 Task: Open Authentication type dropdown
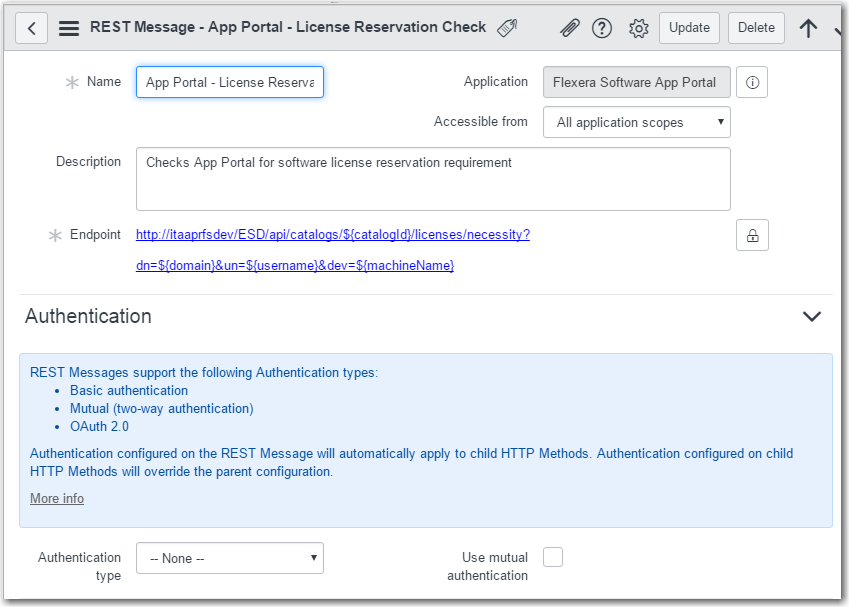[230, 558]
